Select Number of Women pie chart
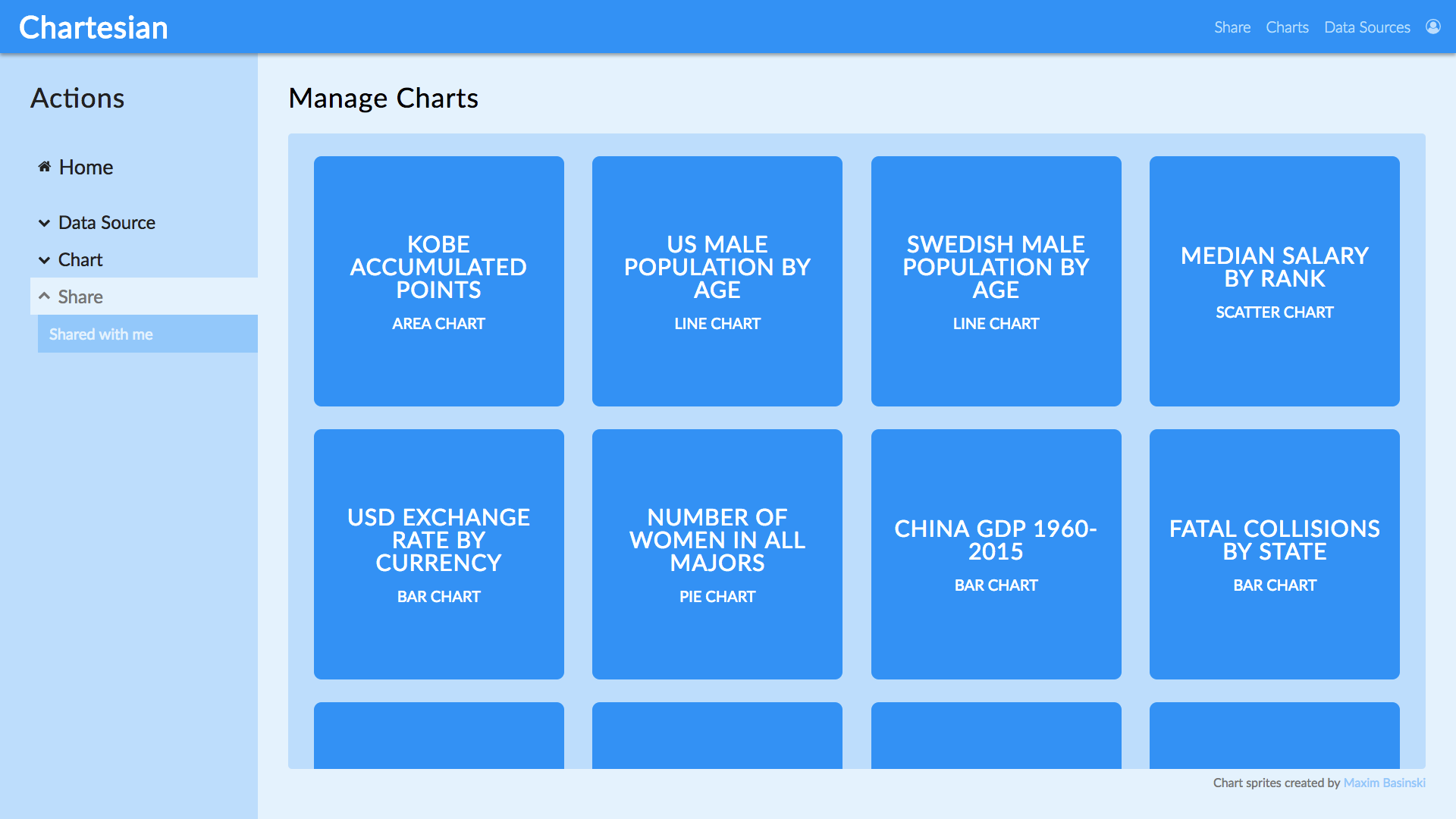This screenshot has width=1456, height=819. click(717, 554)
